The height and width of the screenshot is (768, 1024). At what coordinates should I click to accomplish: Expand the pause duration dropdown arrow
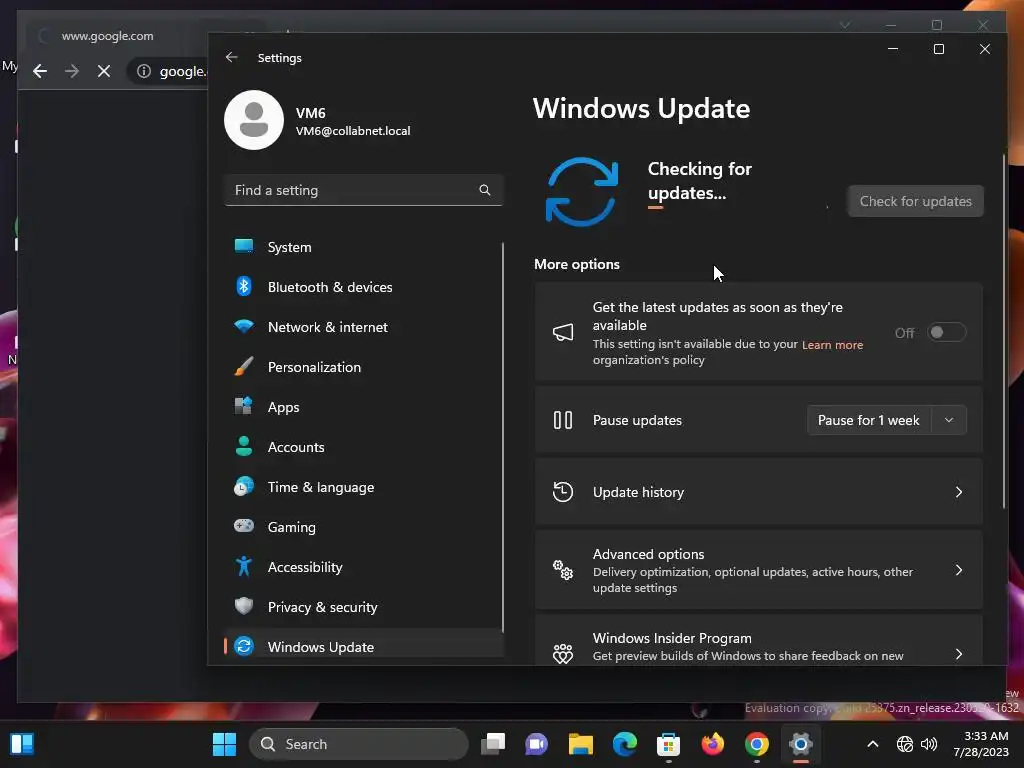pos(949,420)
